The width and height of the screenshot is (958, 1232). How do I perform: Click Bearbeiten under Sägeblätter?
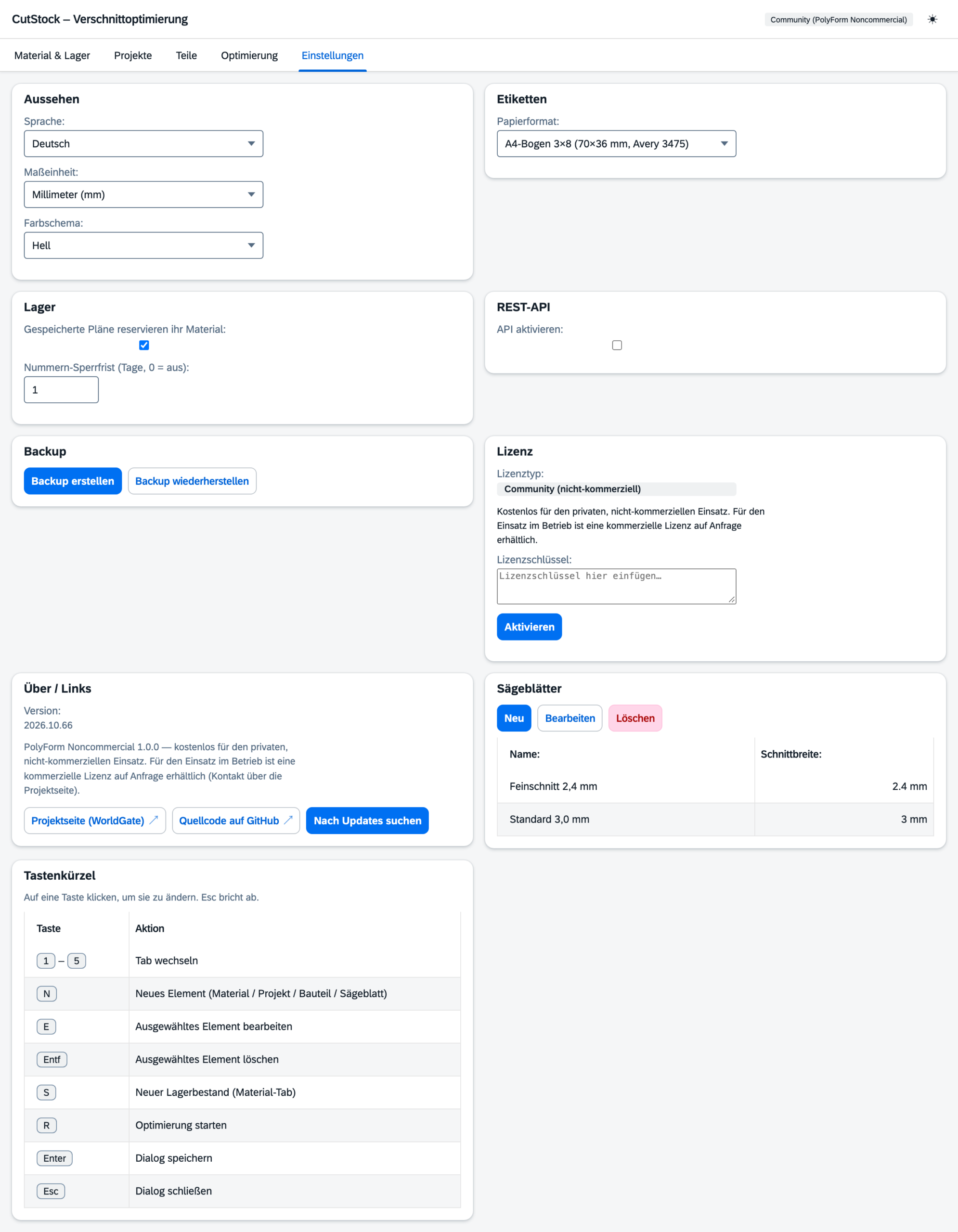(570, 718)
